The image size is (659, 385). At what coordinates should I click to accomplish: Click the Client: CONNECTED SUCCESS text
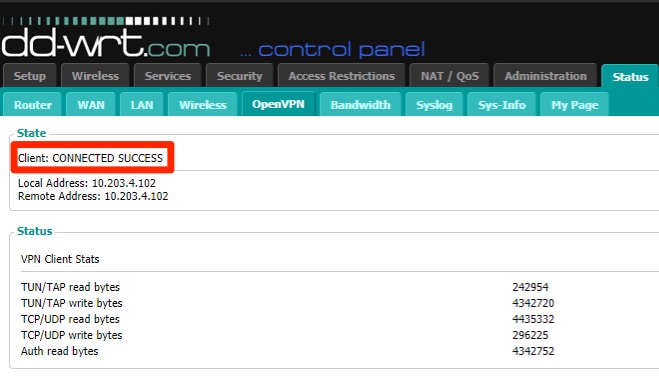click(90, 158)
